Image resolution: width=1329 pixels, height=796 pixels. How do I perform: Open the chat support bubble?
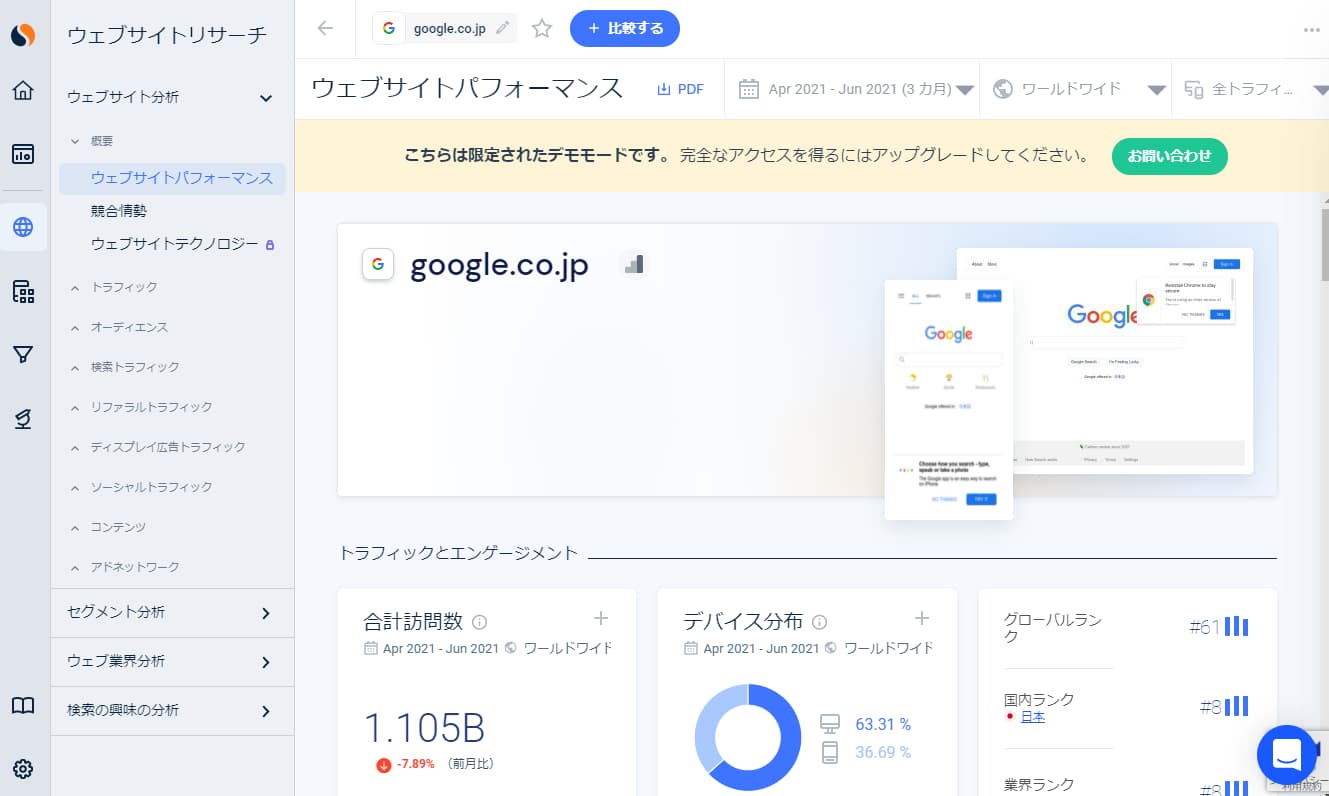(1286, 755)
